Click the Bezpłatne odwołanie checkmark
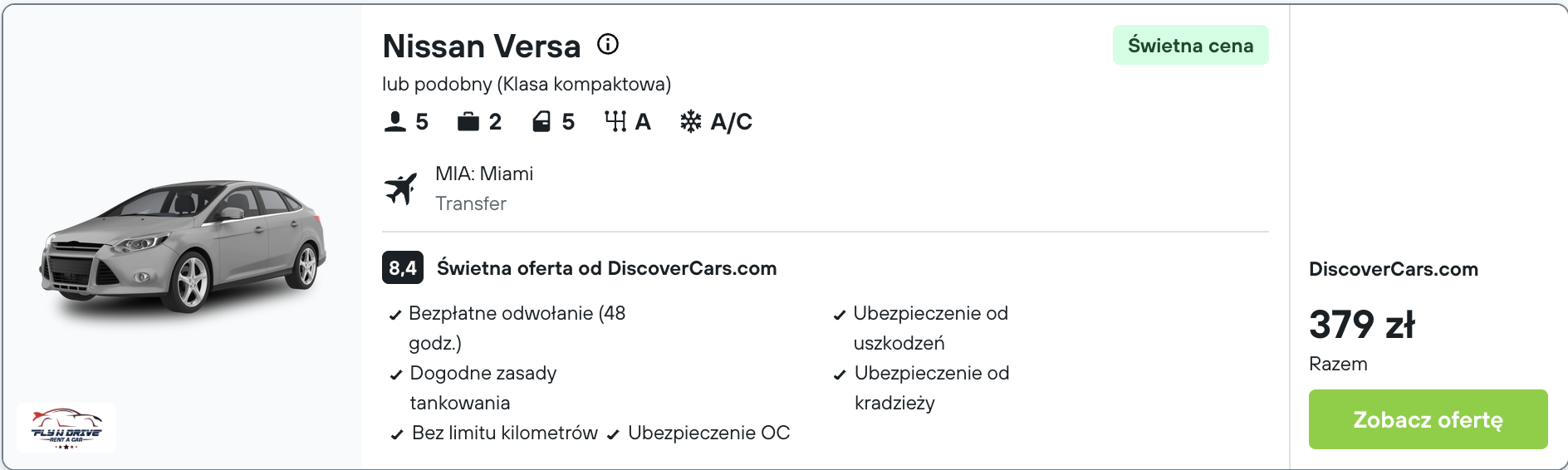 tap(395, 316)
